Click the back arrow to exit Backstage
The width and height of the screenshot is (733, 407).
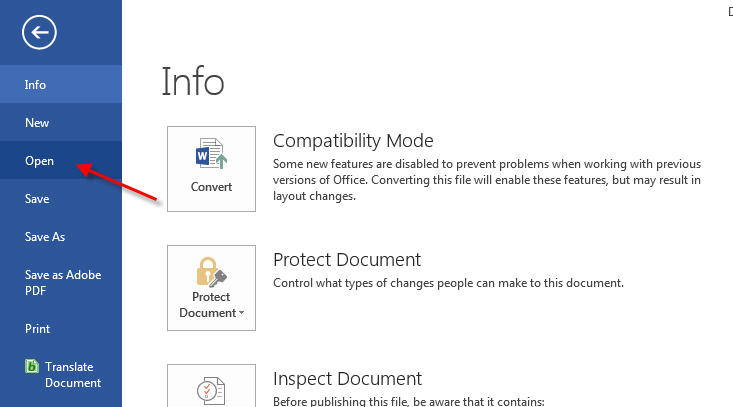38,33
